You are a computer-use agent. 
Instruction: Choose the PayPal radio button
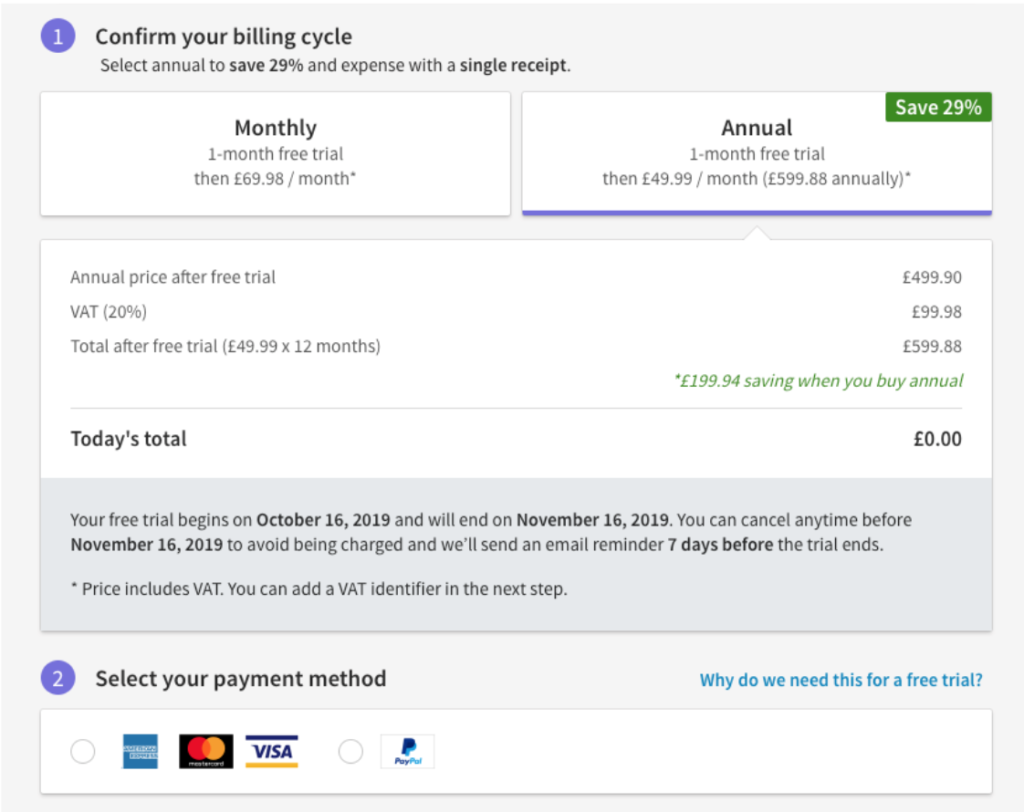click(351, 751)
